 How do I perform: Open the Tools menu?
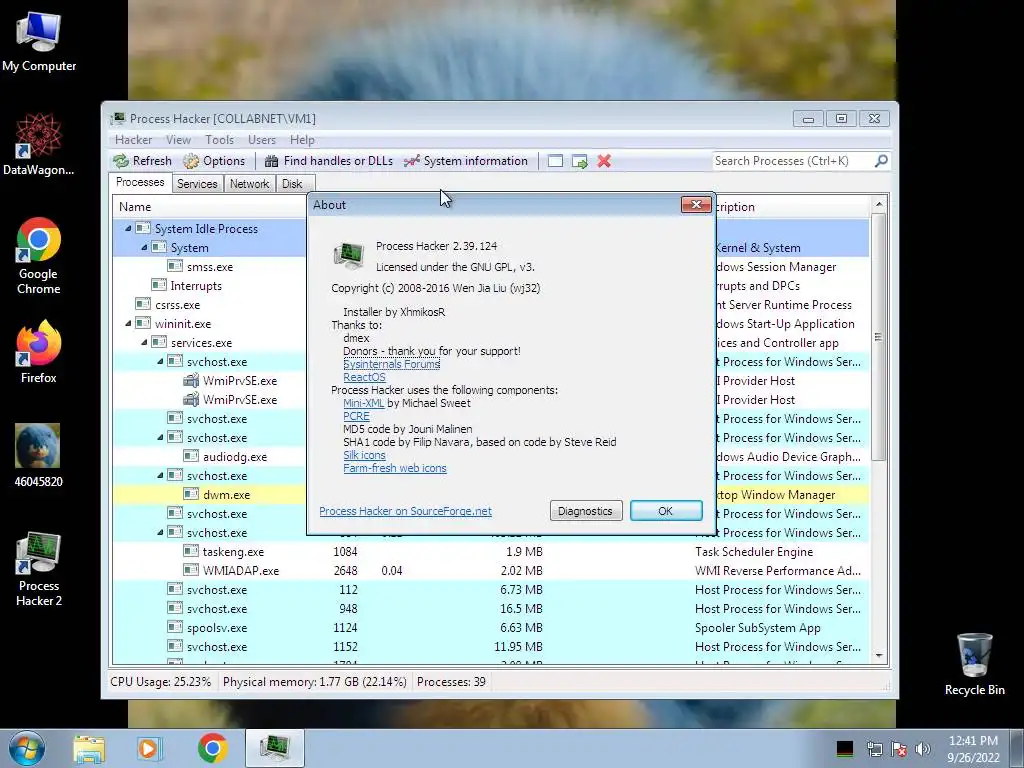219,140
